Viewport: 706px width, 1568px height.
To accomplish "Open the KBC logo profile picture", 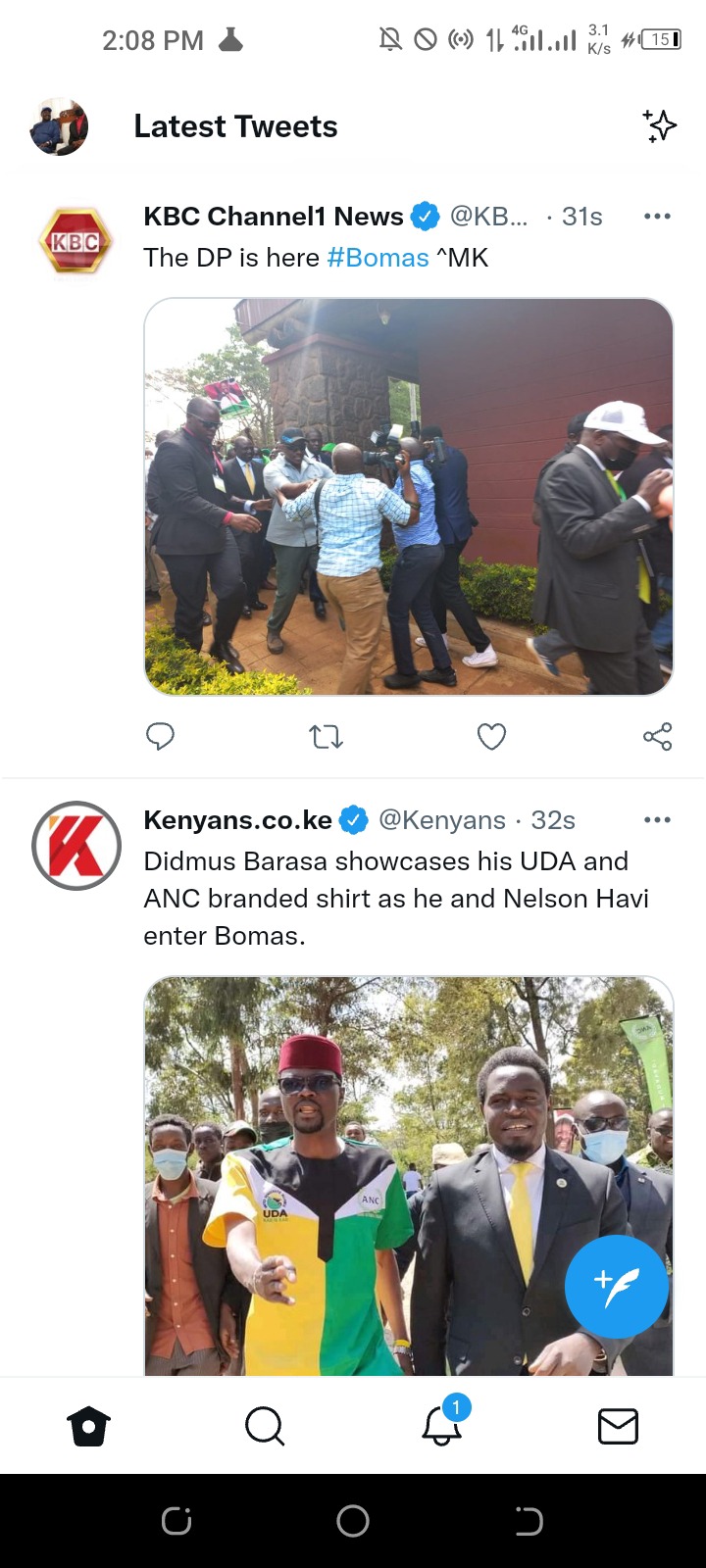I will (76, 241).
